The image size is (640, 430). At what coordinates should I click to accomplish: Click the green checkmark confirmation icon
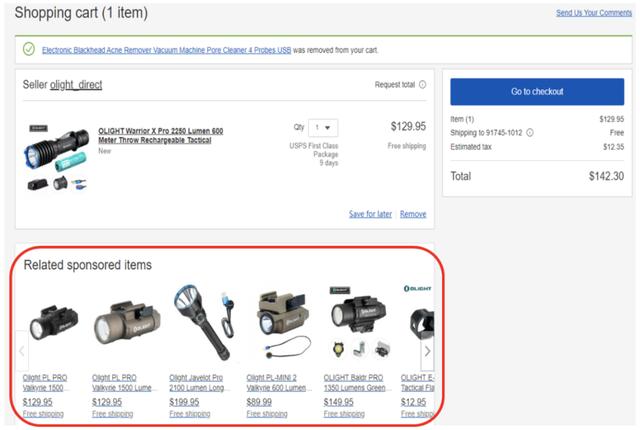29,49
